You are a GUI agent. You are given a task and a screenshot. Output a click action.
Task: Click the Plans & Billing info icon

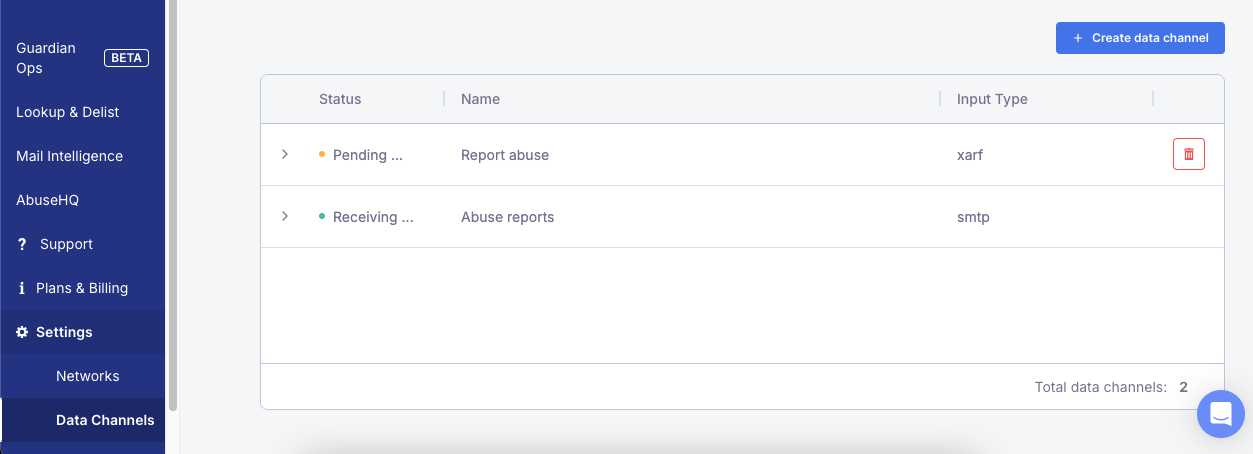tap(22, 288)
